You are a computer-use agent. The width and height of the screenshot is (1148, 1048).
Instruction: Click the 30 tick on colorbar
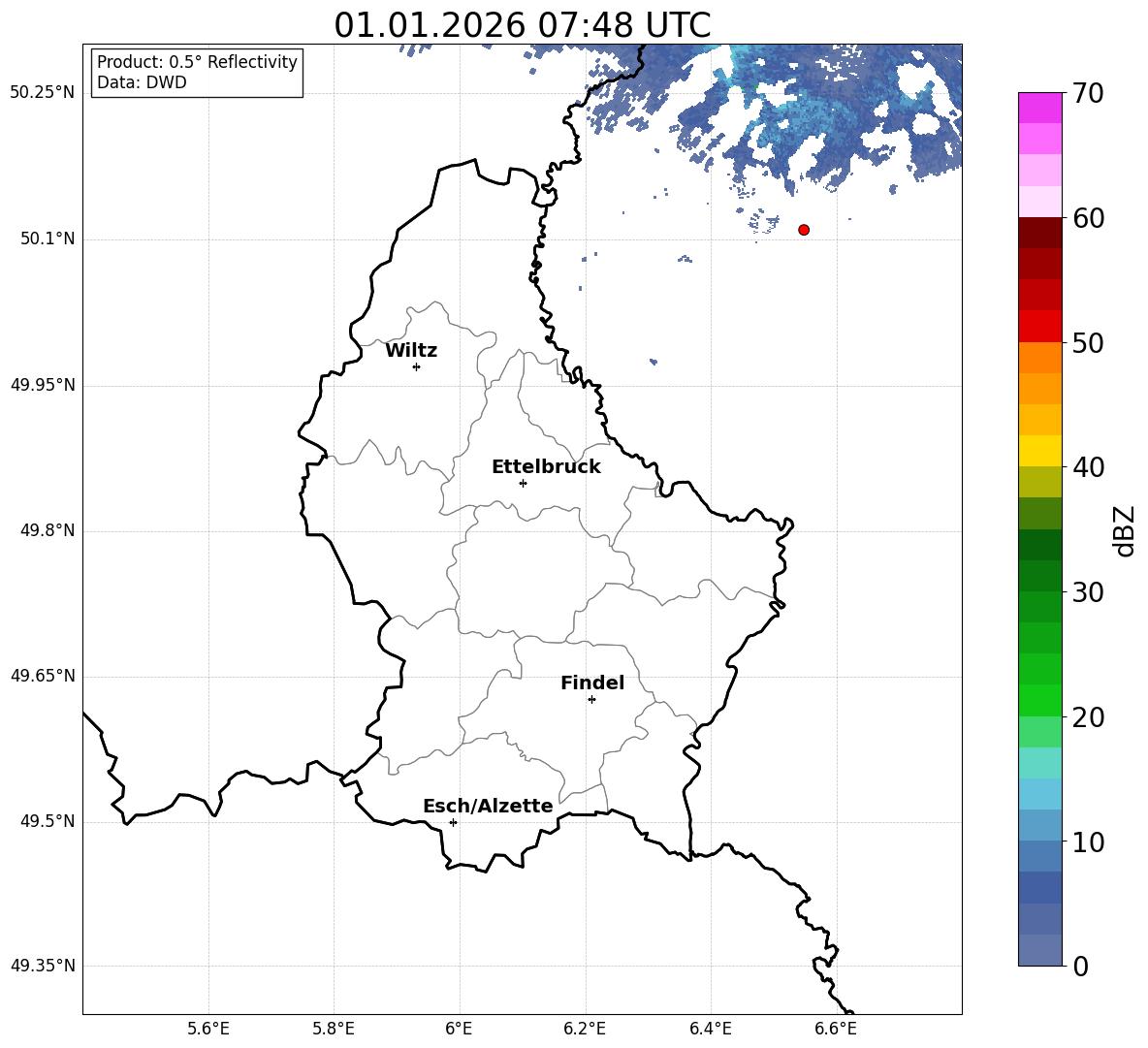[1088, 592]
